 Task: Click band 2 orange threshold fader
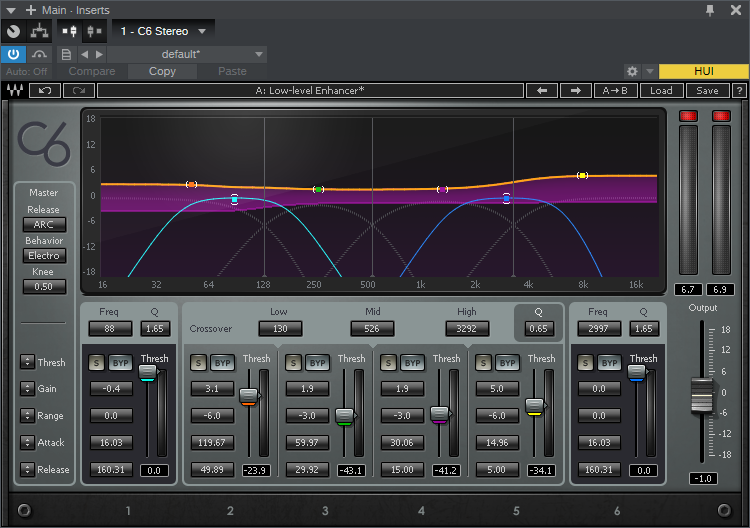point(249,396)
